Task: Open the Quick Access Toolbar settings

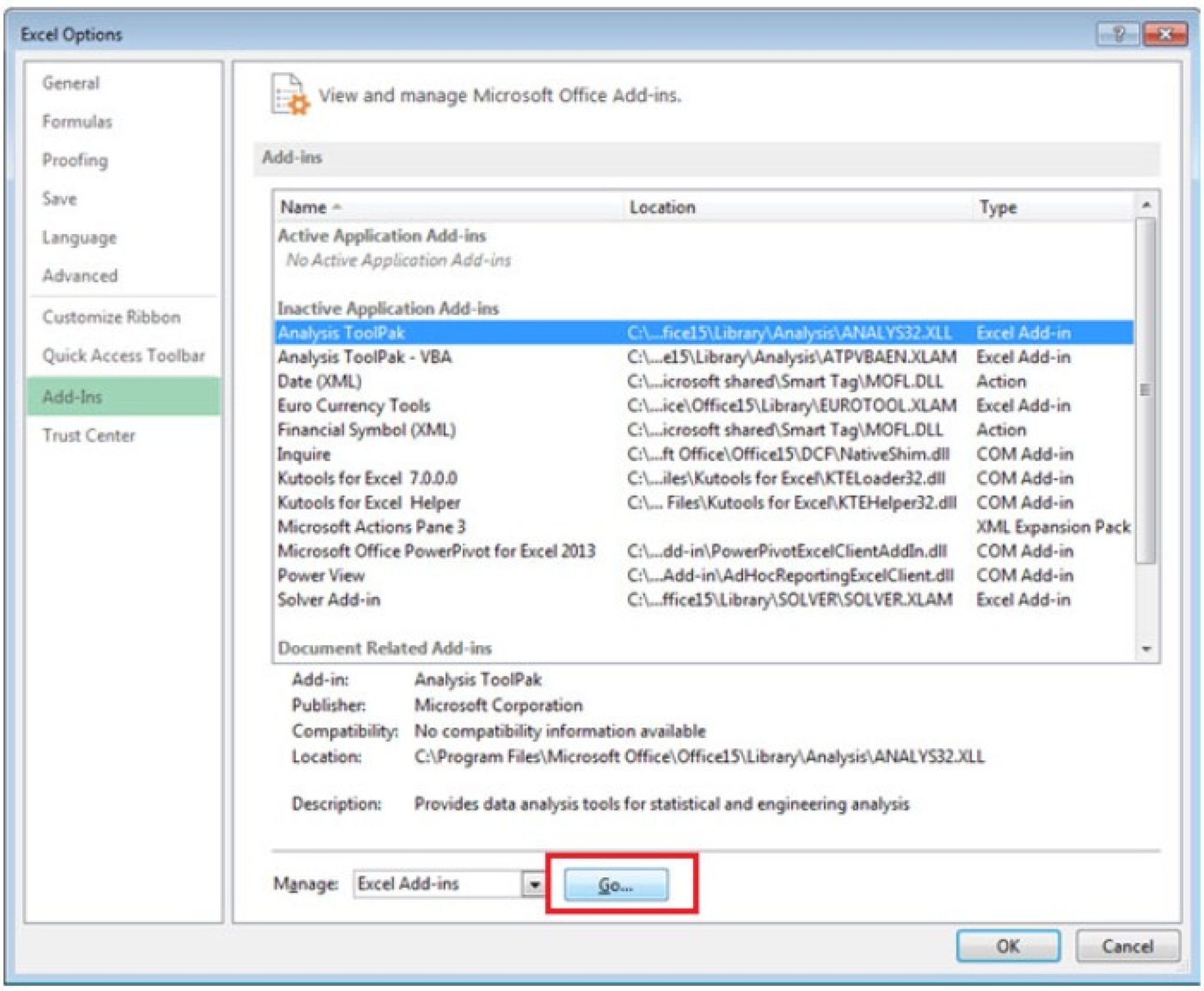Action: (x=123, y=356)
